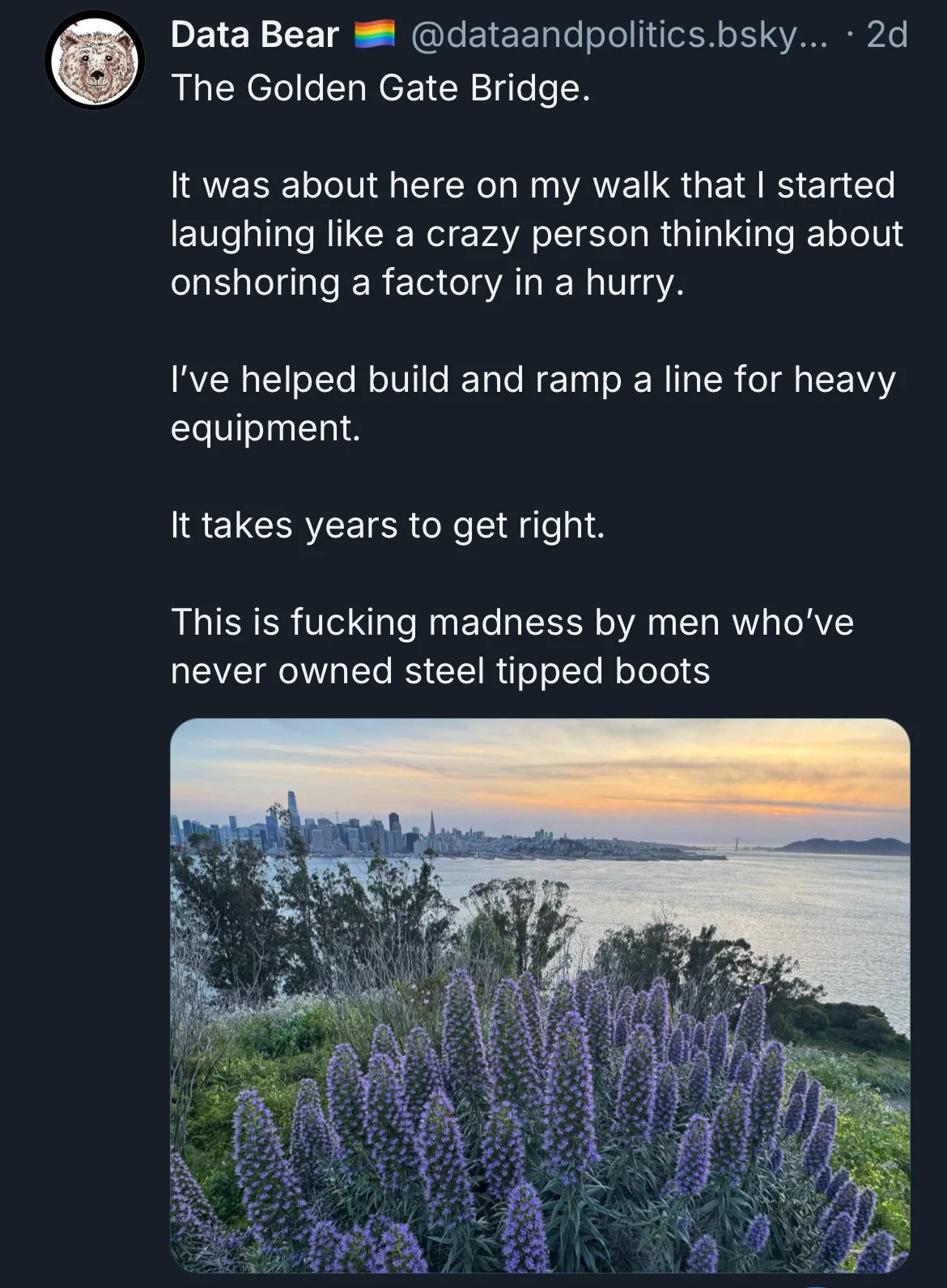Open the @dataandpolitics.bsky handle link
Screen dimensions: 947x1288
(x=618, y=35)
